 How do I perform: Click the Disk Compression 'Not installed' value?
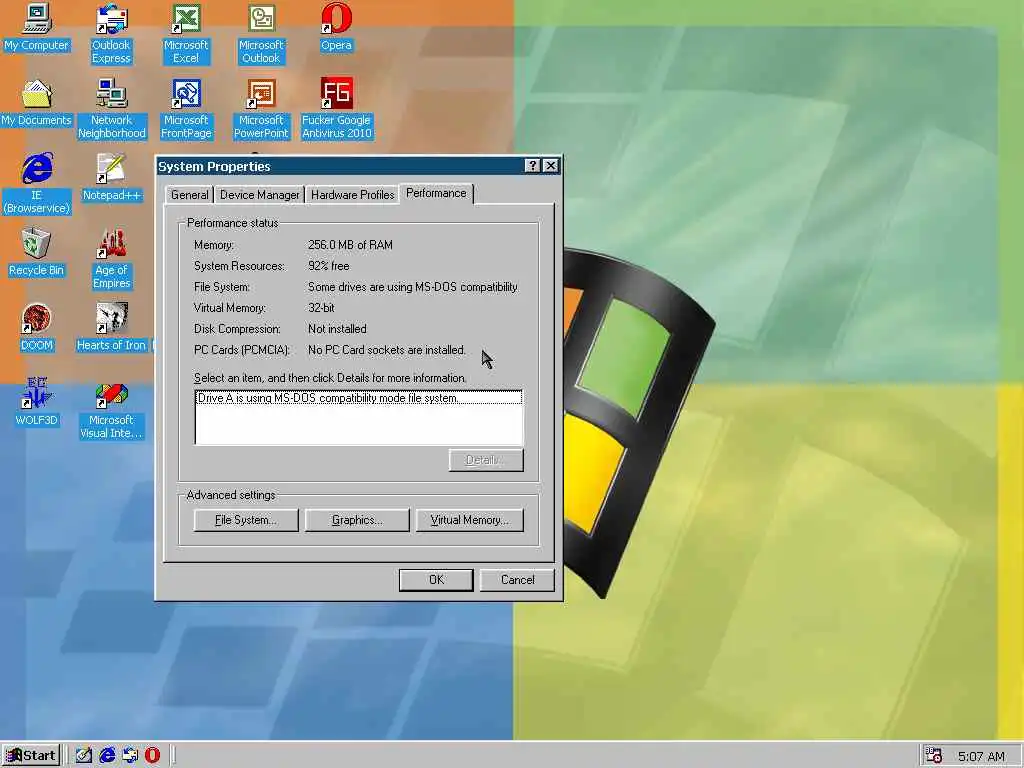[x=337, y=329]
